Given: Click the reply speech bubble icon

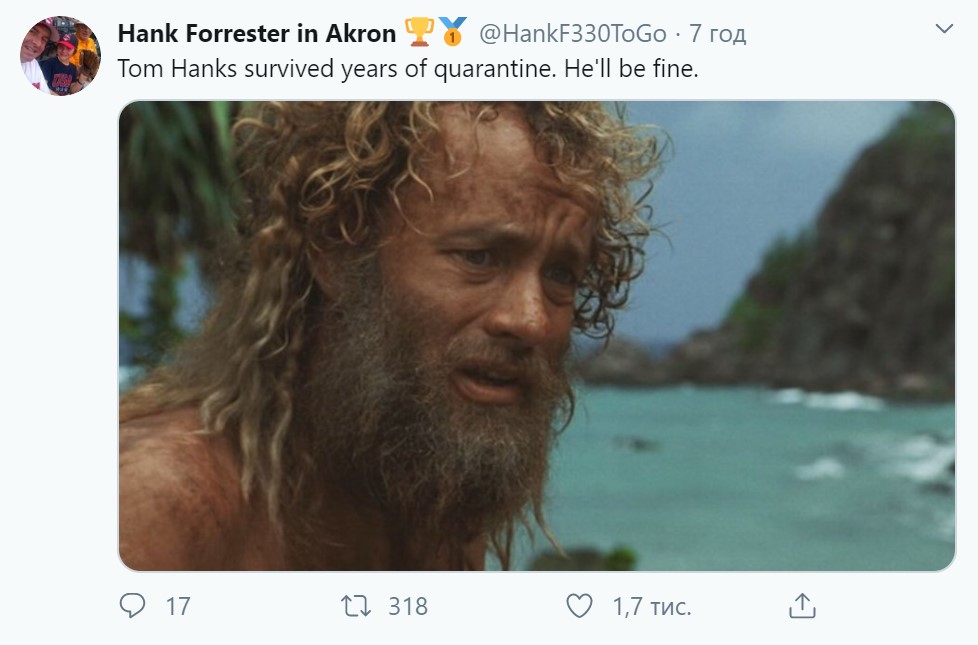Looking at the screenshot, I should pyautogui.click(x=132, y=606).
